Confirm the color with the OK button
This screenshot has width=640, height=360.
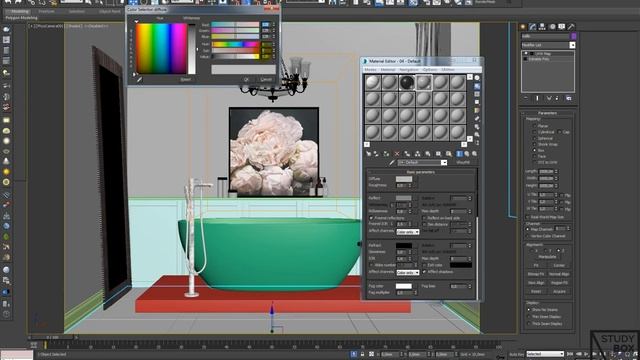[x=246, y=80]
